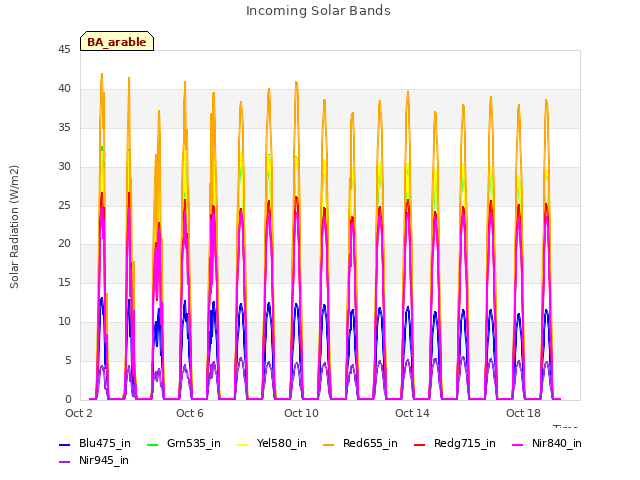
Task: Click the 10 y-axis tick label
Action: 64,322
